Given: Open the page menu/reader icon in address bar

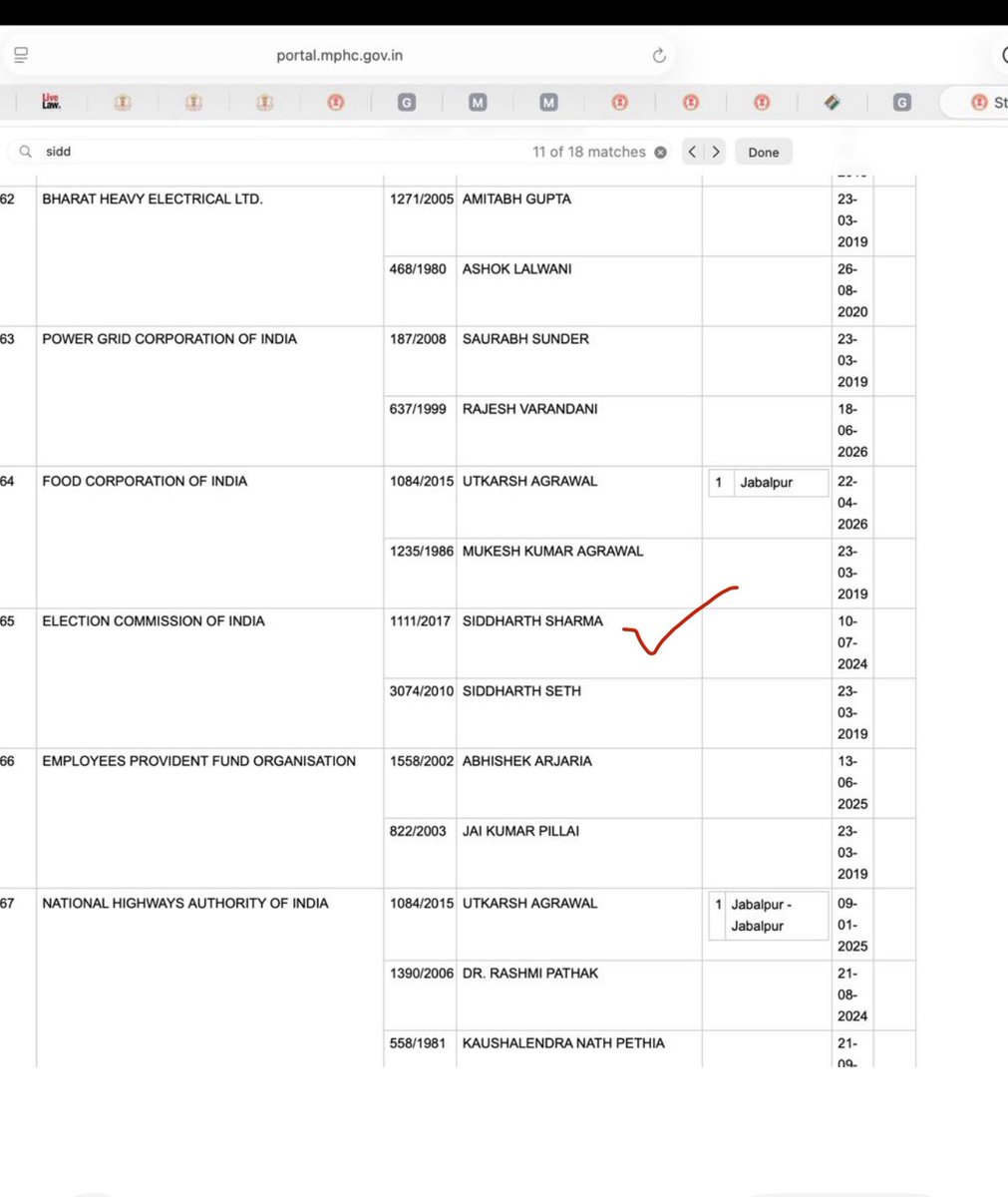Looking at the screenshot, I should pyautogui.click(x=21, y=55).
